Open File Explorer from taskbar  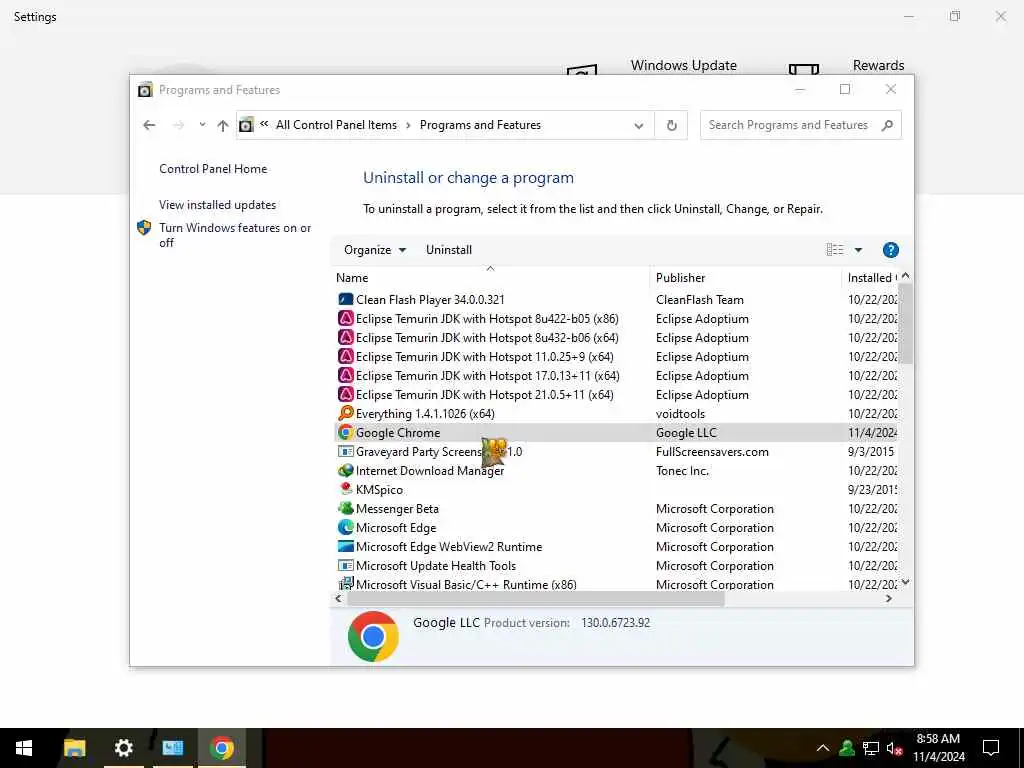pyautogui.click(x=74, y=748)
